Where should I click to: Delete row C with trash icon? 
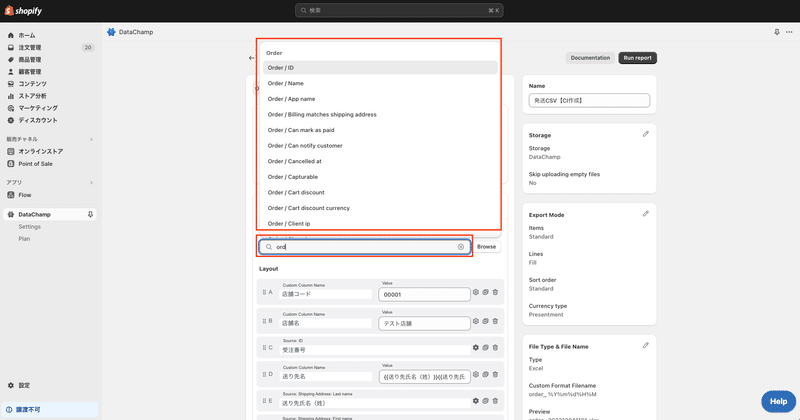495,348
